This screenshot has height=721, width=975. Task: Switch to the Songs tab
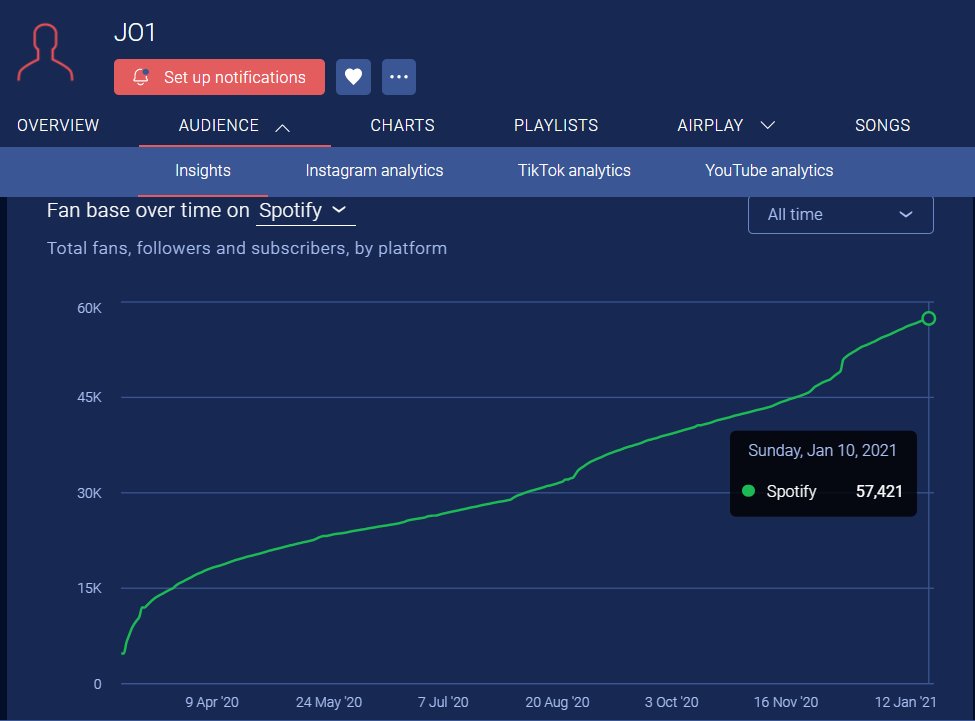coord(882,126)
